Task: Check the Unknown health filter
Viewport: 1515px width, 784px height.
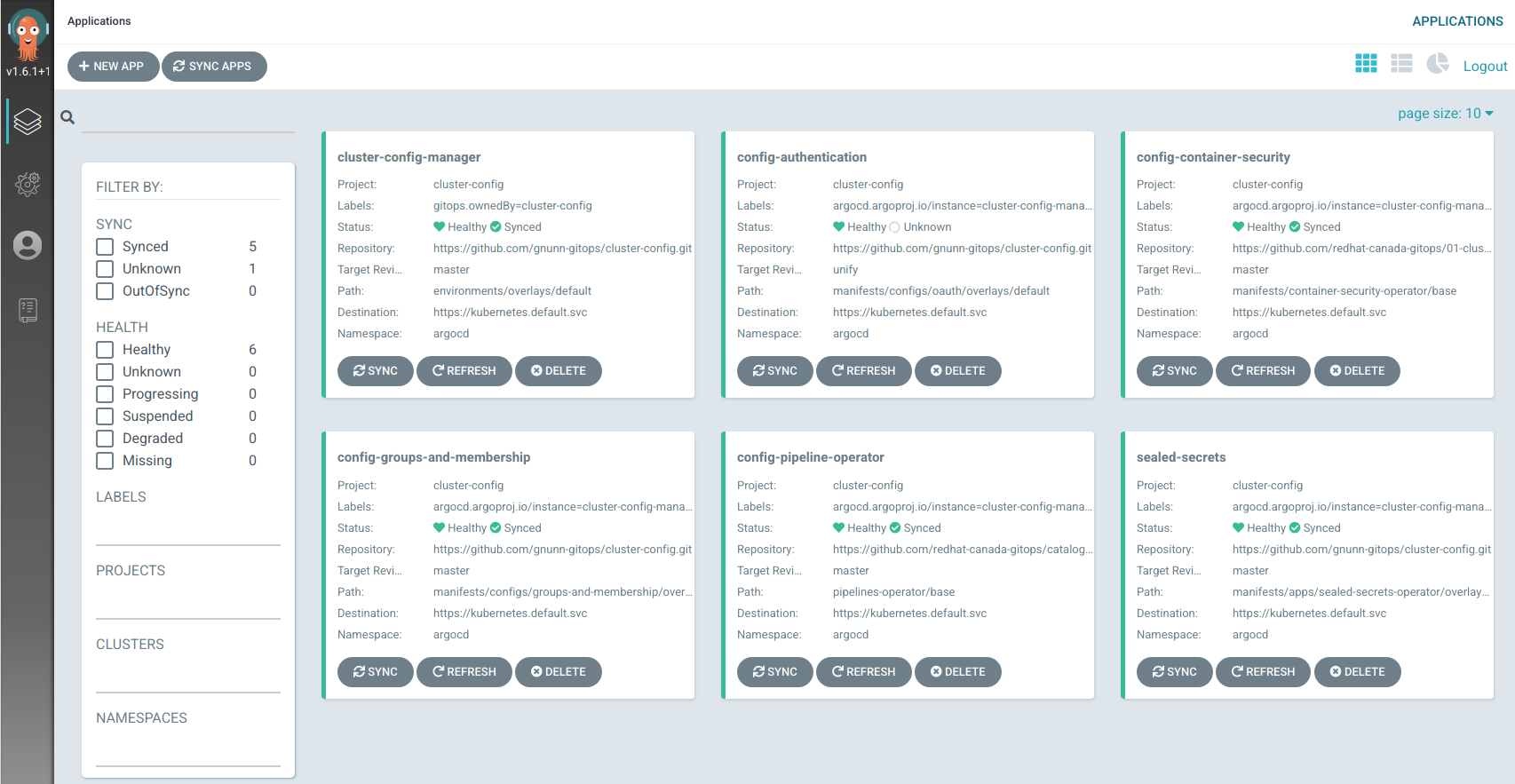Action: (105, 372)
